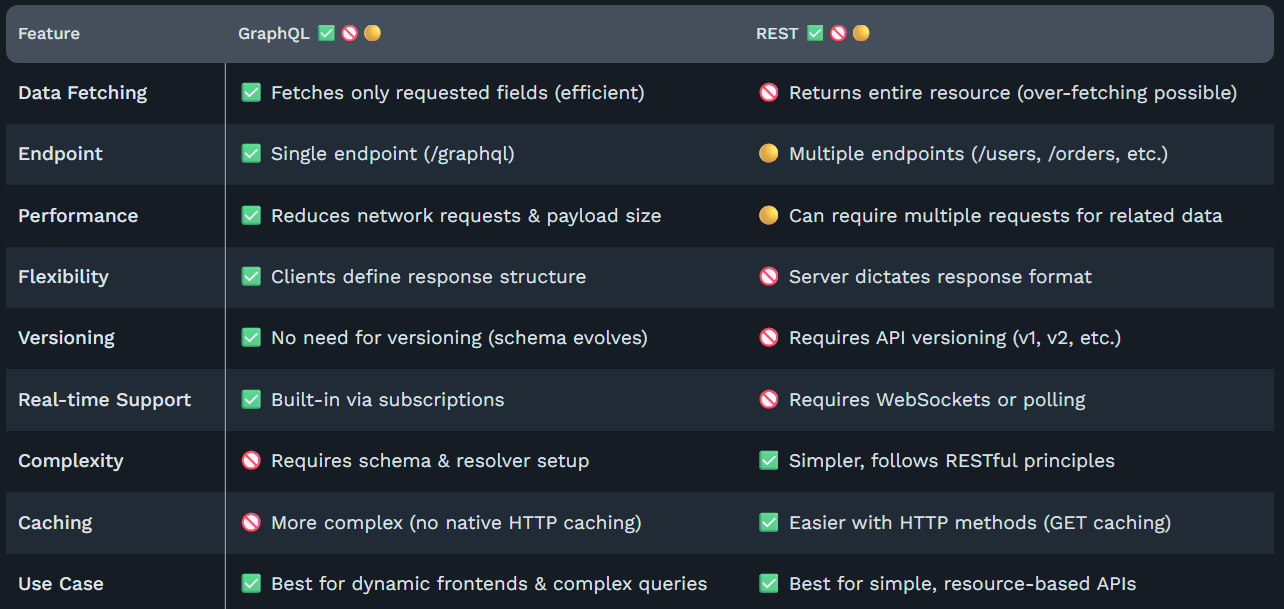Click text 'Best for dynamic frontends & complex queries'
Screen dimensions: 1284x609
(x=489, y=584)
